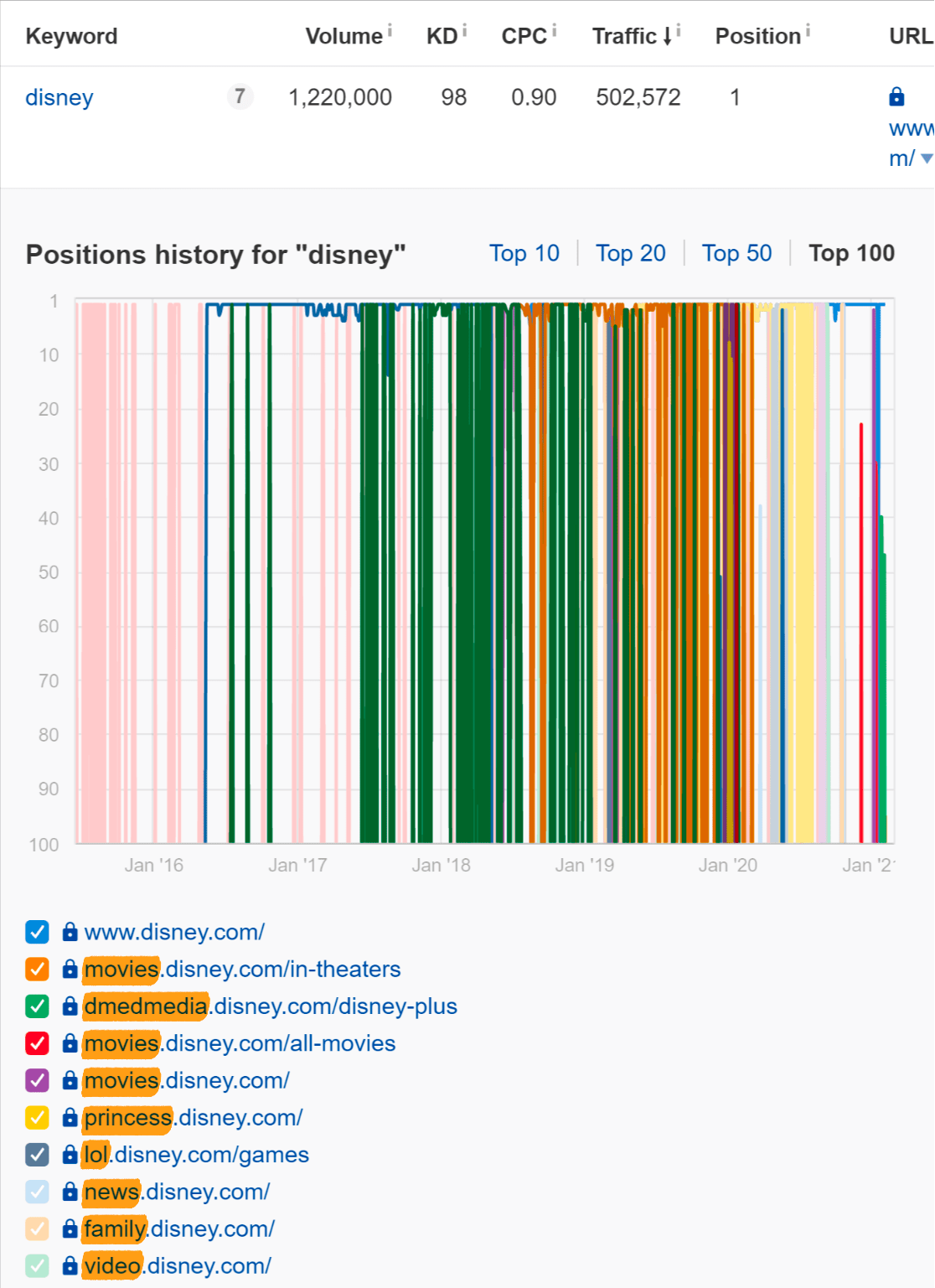Click the info icon beside Traffic
Viewport: 935px width, 1288px height.
coord(678,31)
